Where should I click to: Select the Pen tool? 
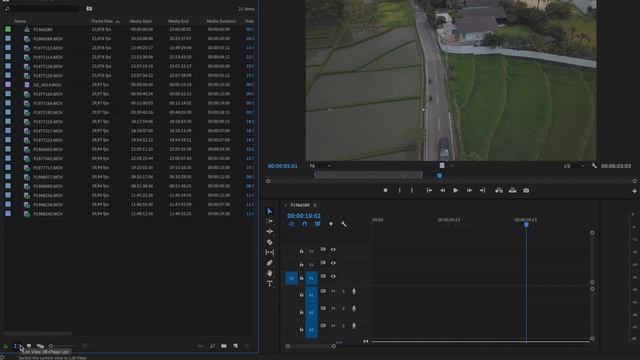[269, 263]
